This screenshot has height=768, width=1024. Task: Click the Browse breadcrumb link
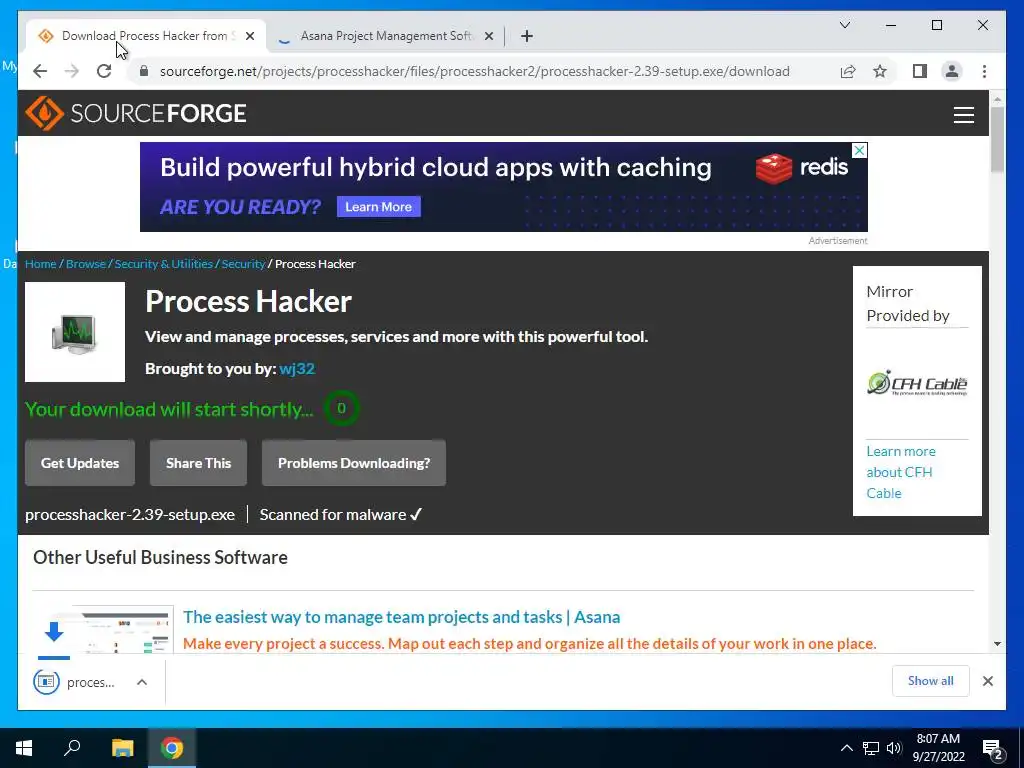(x=86, y=264)
